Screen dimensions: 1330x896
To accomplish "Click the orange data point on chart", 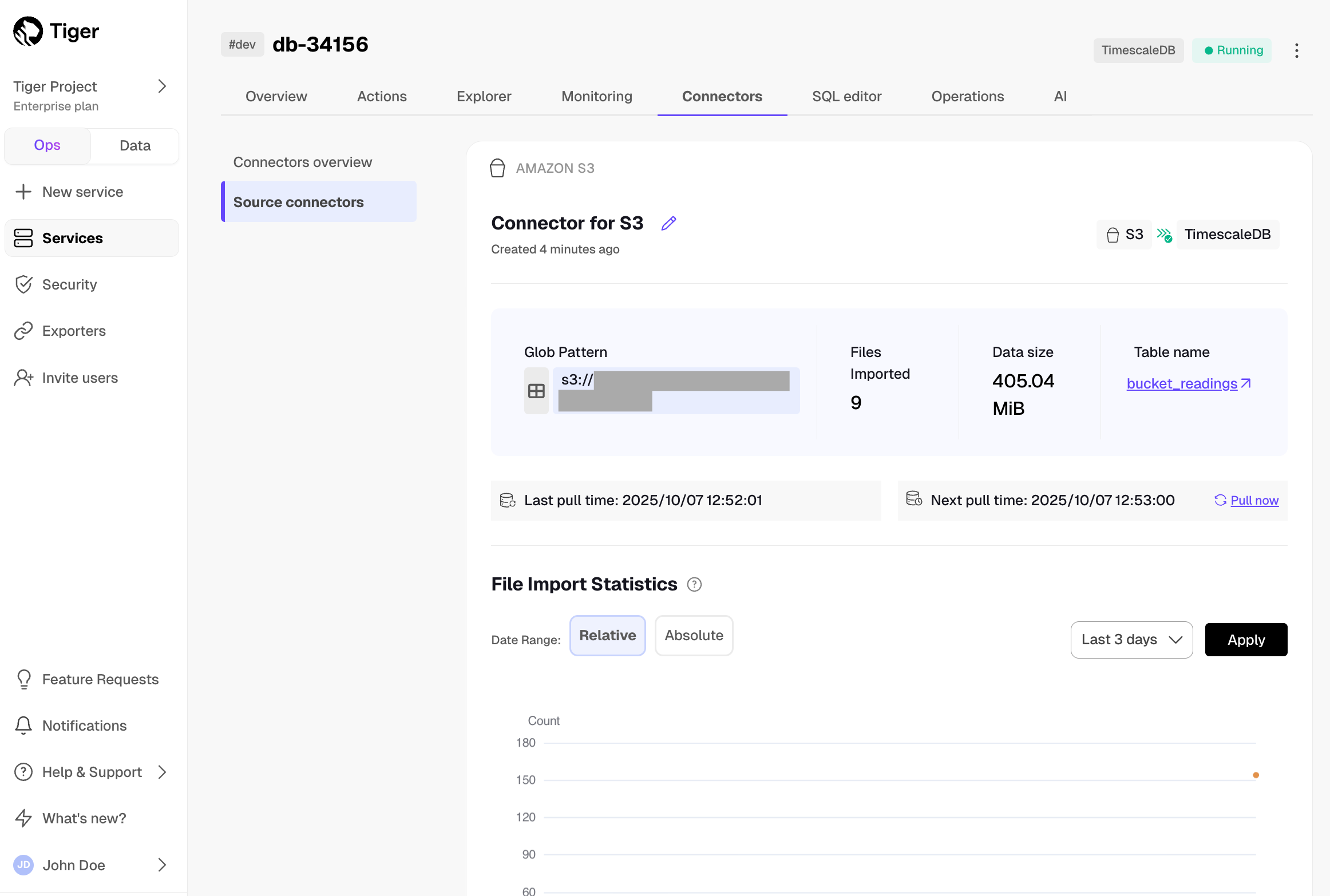I will point(1256,775).
